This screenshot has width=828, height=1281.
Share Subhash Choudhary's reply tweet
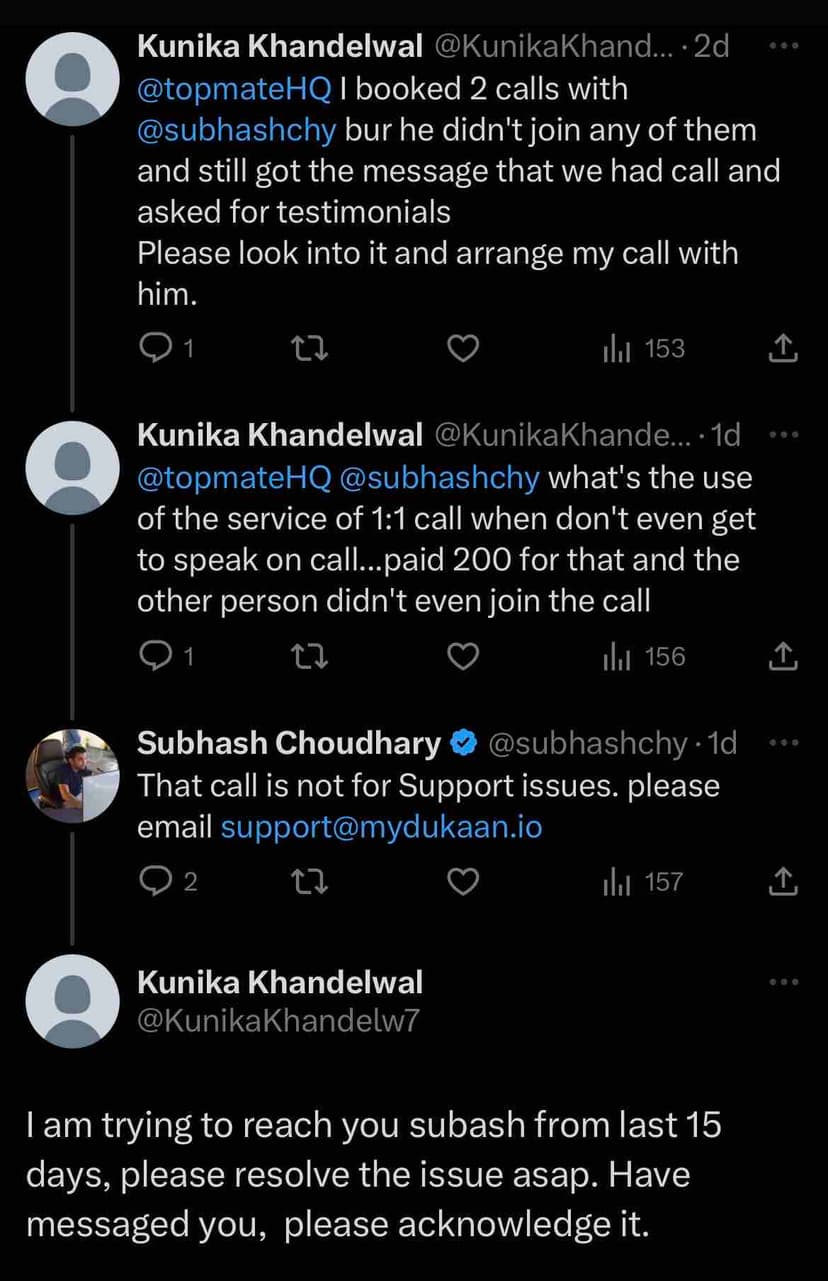coord(784,882)
